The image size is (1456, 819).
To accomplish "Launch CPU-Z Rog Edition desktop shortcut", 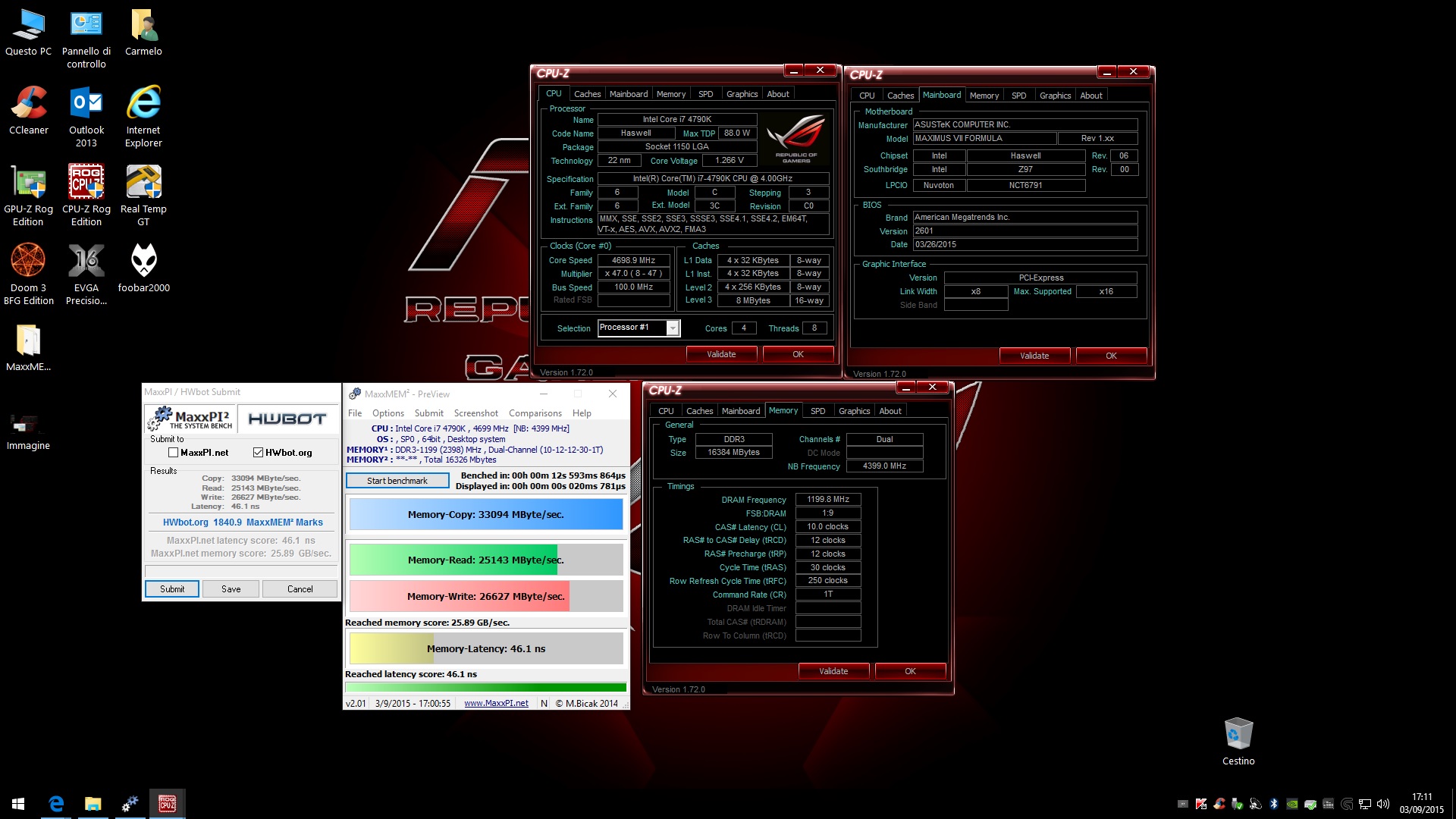I will pos(86,196).
